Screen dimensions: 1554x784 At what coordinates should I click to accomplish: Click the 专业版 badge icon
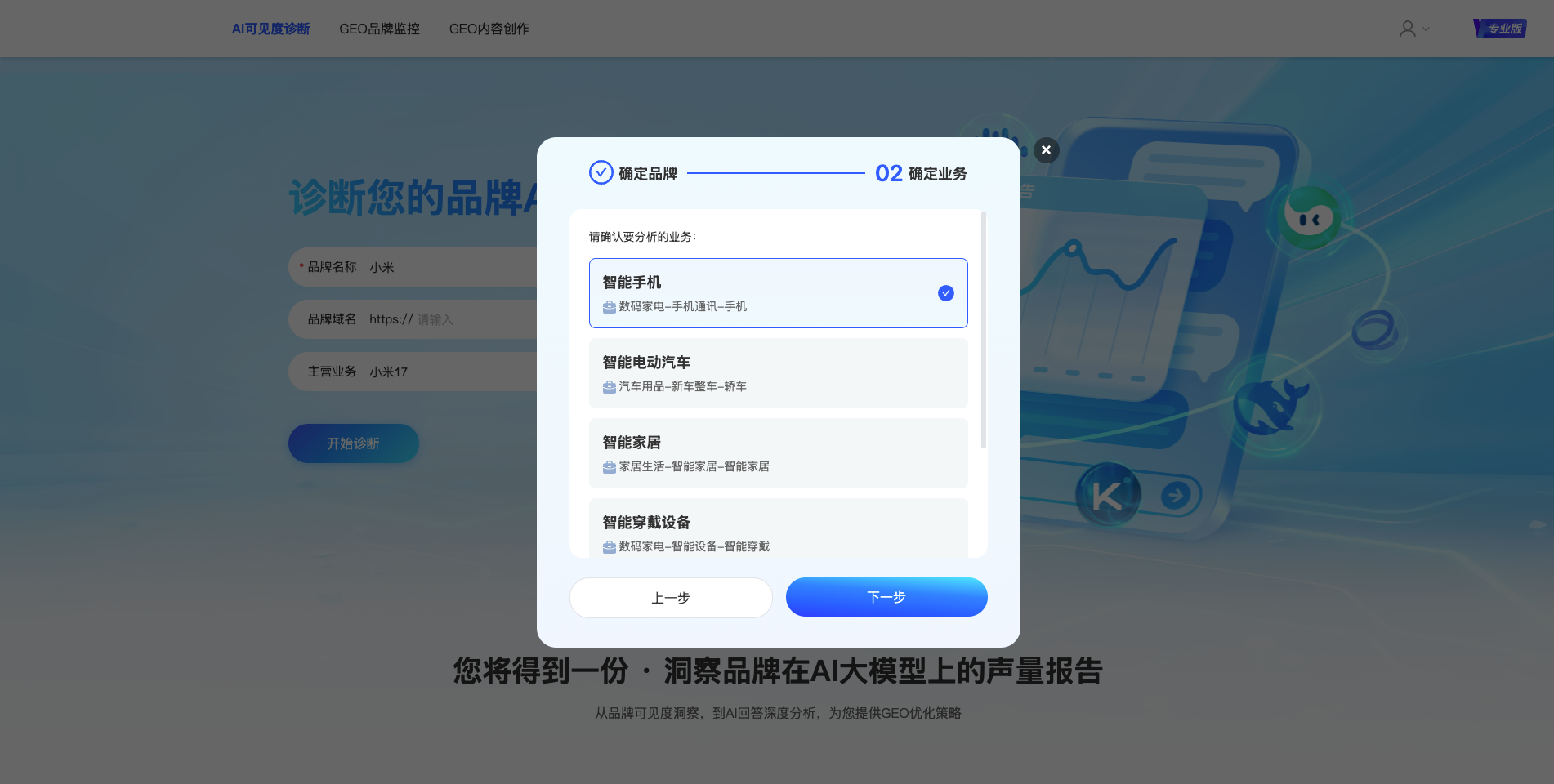pos(1500,28)
